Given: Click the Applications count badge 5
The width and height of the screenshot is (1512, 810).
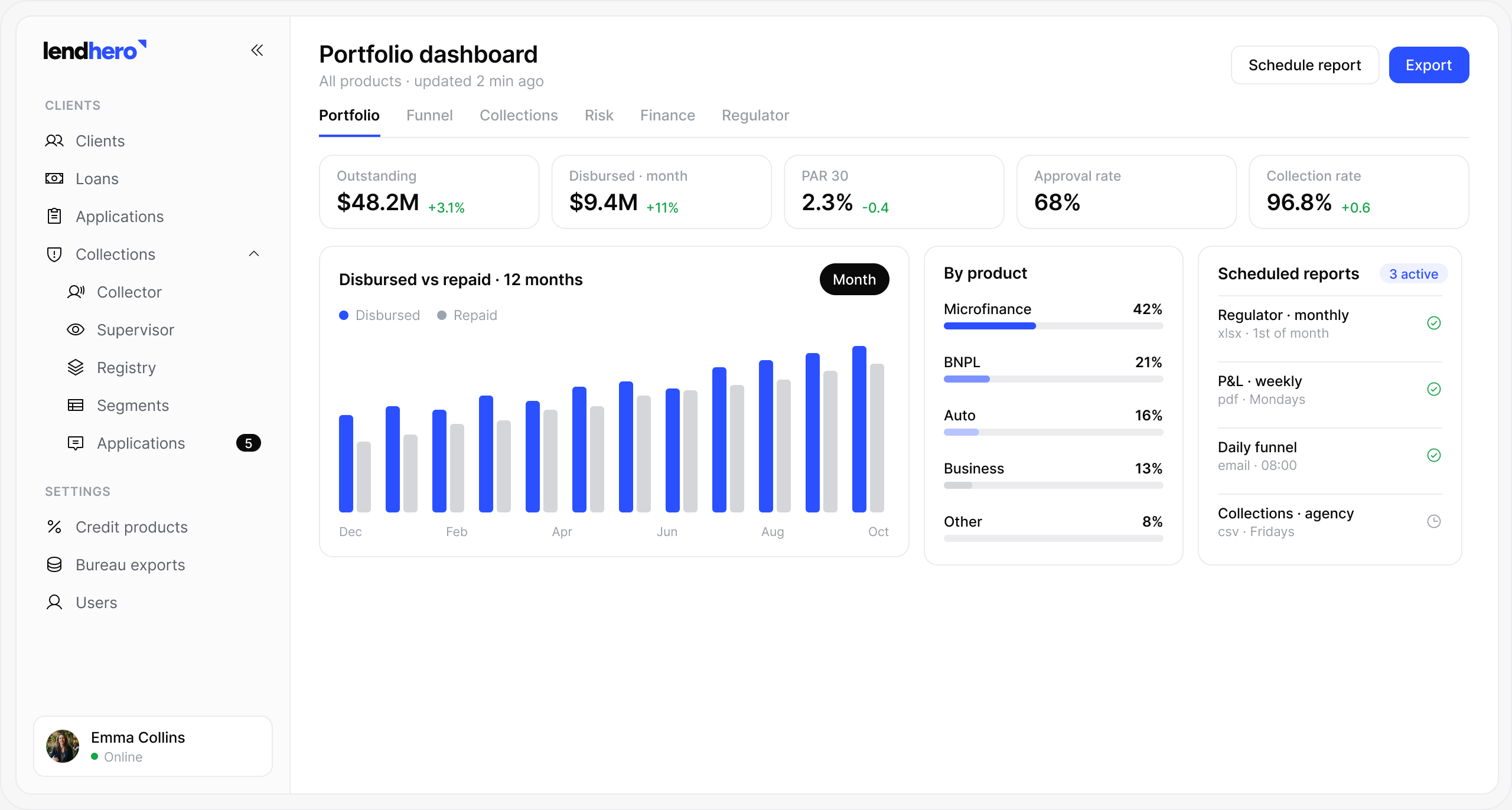Looking at the screenshot, I should tap(249, 443).
